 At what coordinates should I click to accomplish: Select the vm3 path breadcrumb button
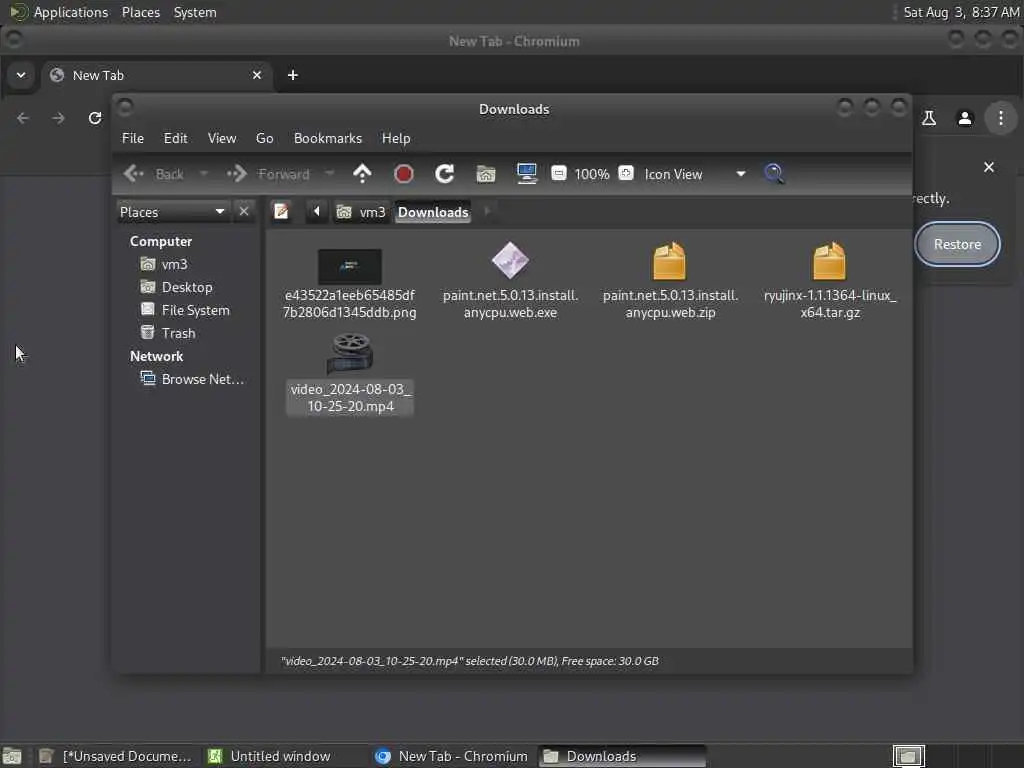361,212
